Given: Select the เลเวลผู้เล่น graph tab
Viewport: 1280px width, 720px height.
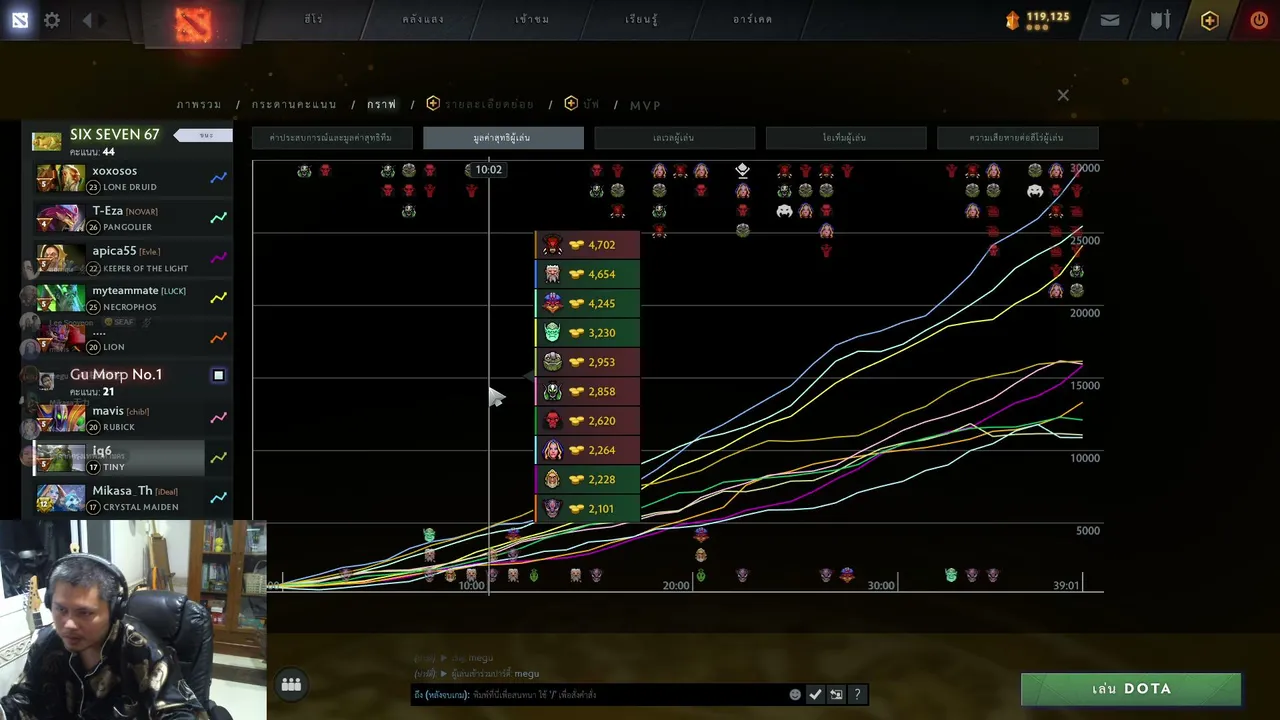Looking at the screenshot, I should [674, 138].
